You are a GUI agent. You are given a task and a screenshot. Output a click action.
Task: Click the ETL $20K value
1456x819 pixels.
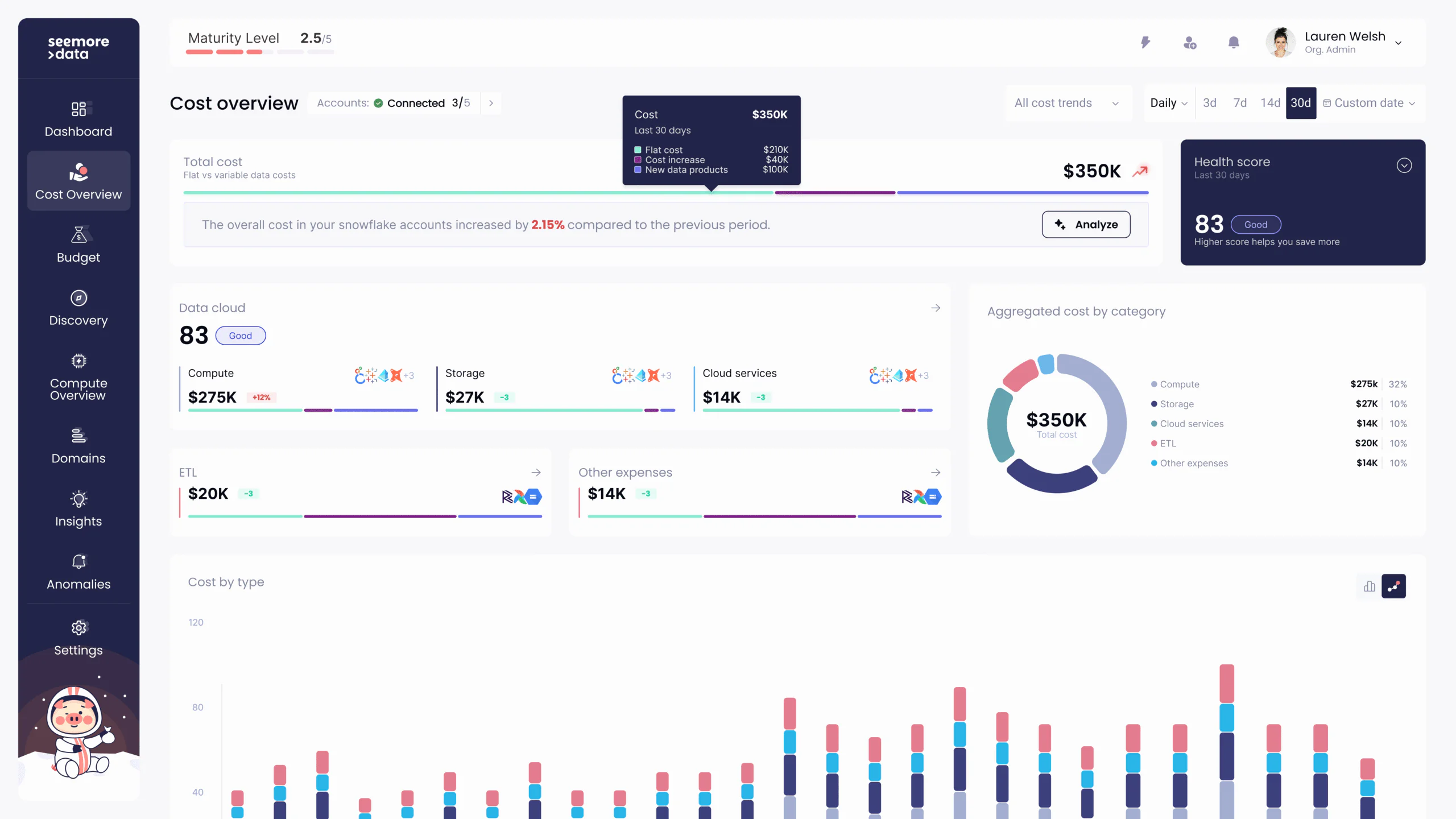point(208,494)
